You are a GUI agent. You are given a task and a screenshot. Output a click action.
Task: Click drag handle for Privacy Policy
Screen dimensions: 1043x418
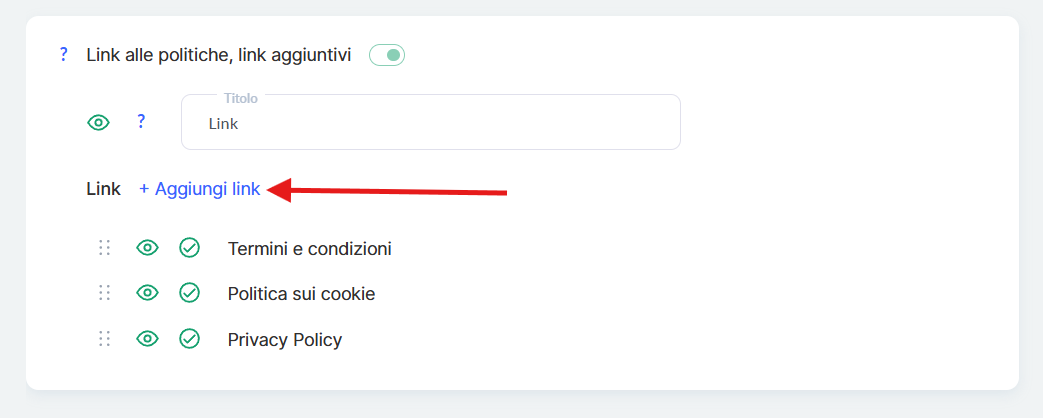[104, 339]
